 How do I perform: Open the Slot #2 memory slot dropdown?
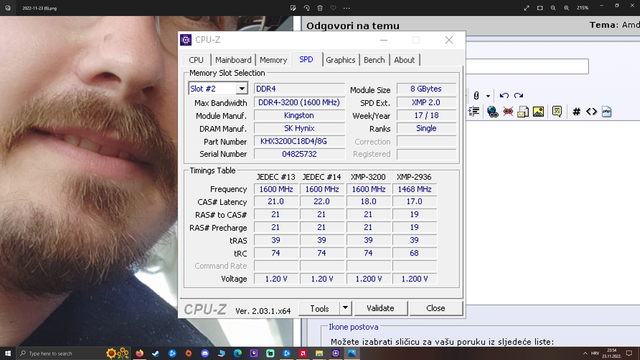tap(218, 88)
